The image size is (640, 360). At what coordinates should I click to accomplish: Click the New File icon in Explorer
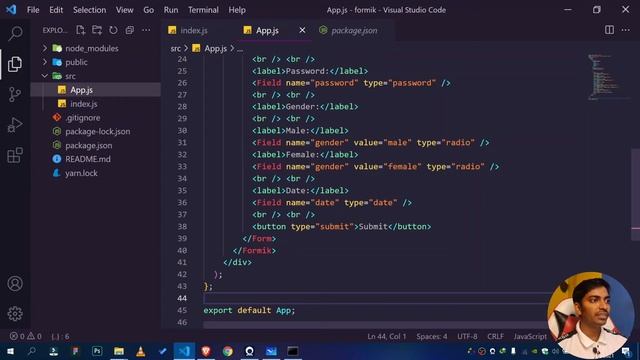pos(80,30)
